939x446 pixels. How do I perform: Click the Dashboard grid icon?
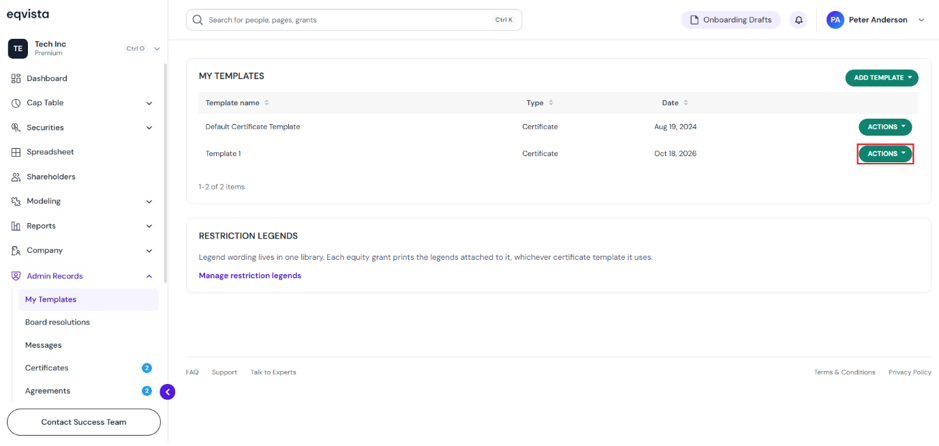pyautogui.click(x=16, y=78)
